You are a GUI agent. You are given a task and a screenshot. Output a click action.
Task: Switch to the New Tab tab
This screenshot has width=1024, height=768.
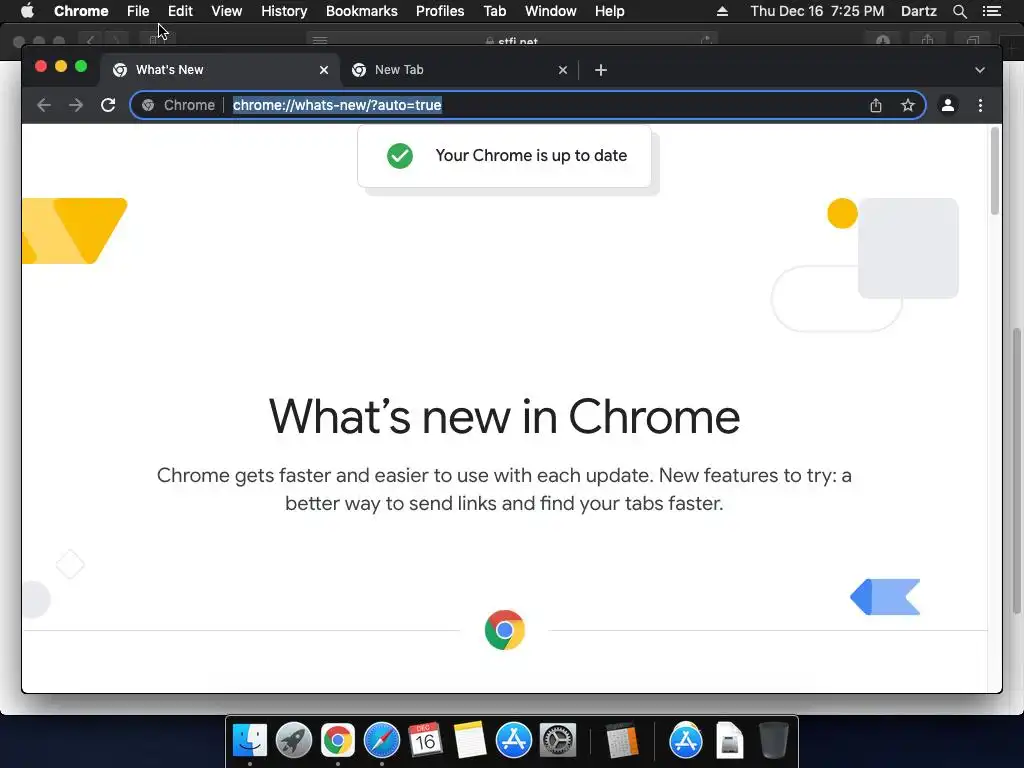(x=459, y=70)
